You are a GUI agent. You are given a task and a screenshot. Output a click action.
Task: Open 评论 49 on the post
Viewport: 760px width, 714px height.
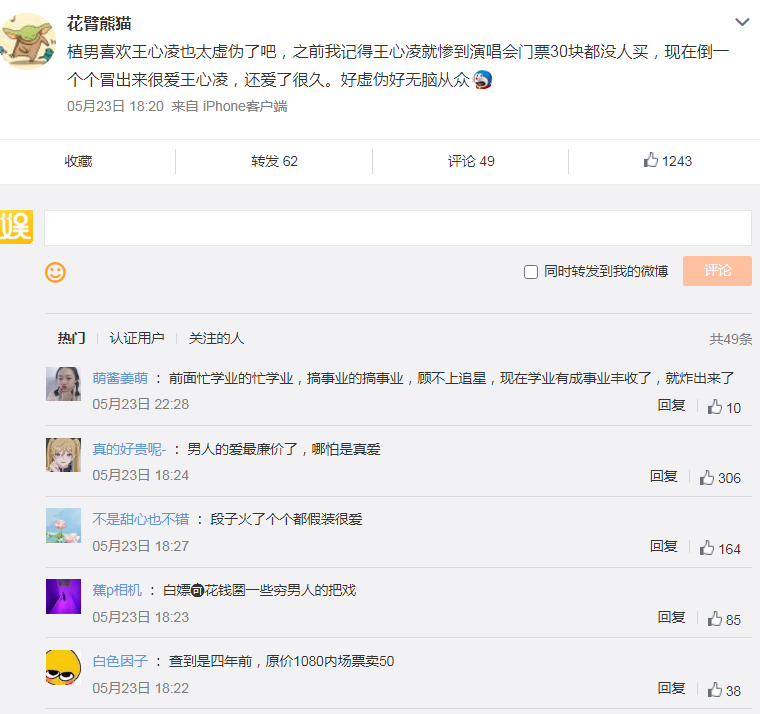tap(471, 161)
